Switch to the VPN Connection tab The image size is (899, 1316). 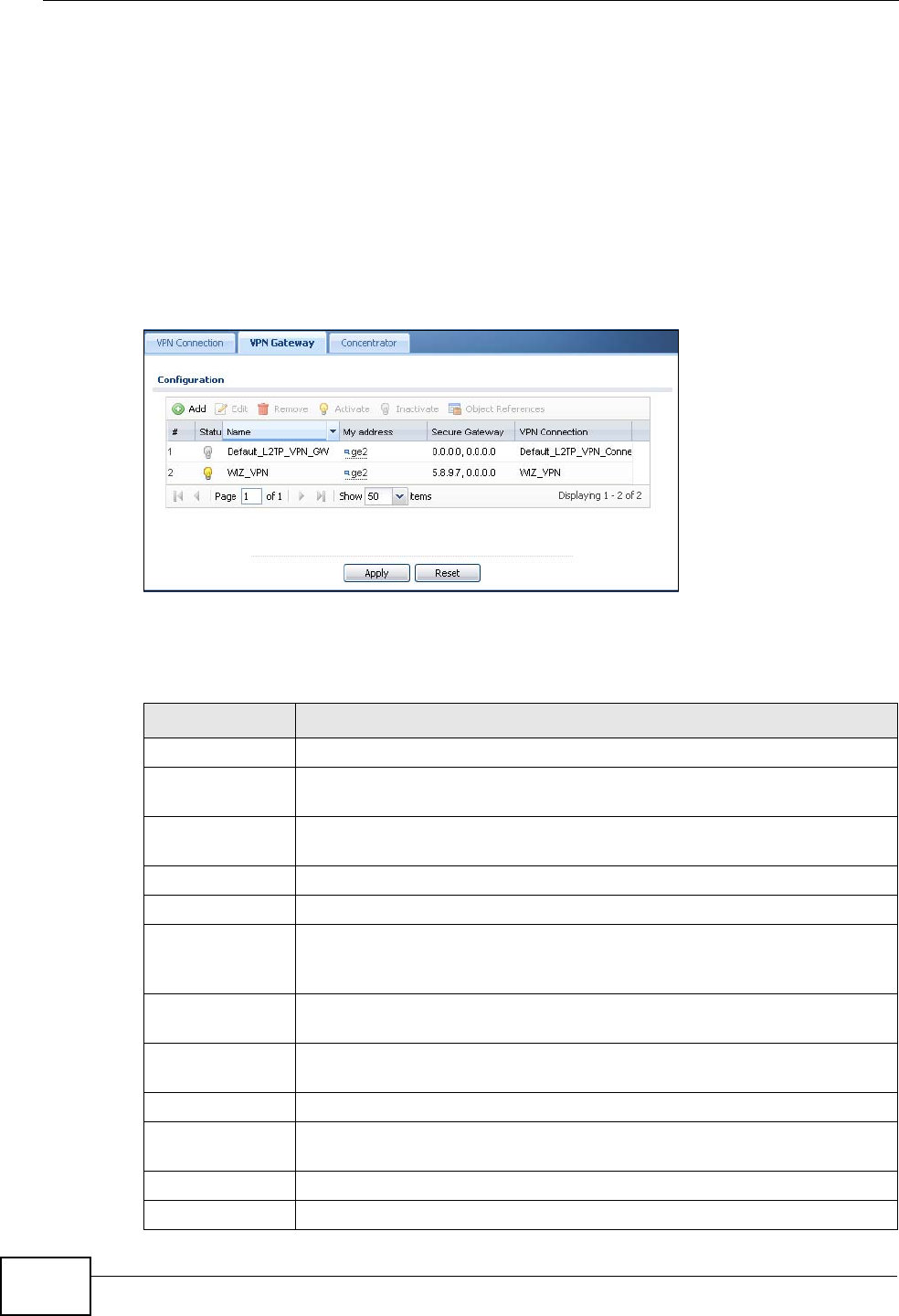pyautogui.click(x=190, y=344)
